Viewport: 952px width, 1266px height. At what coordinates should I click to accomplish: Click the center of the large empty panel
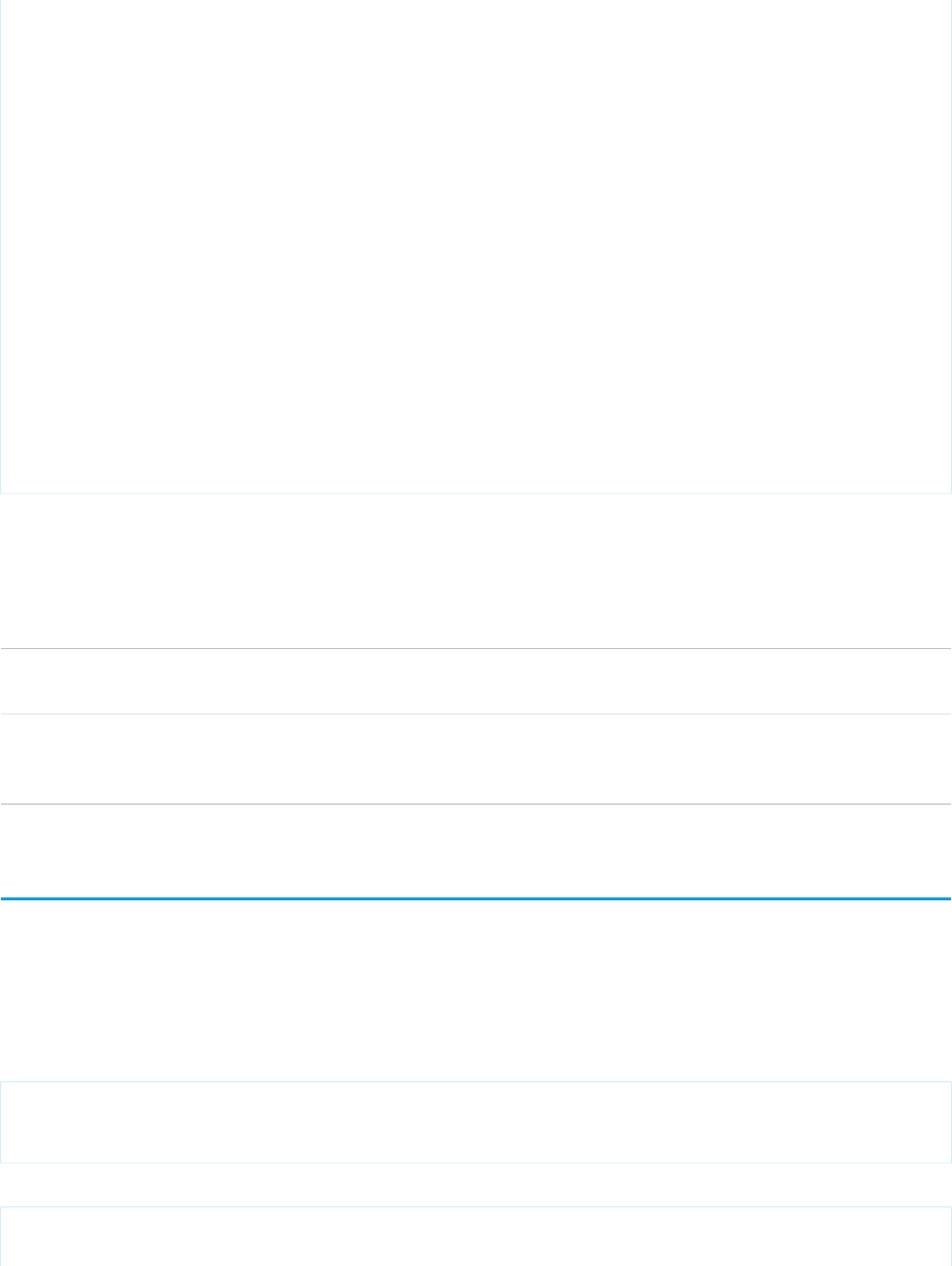[x=476, y=246]
